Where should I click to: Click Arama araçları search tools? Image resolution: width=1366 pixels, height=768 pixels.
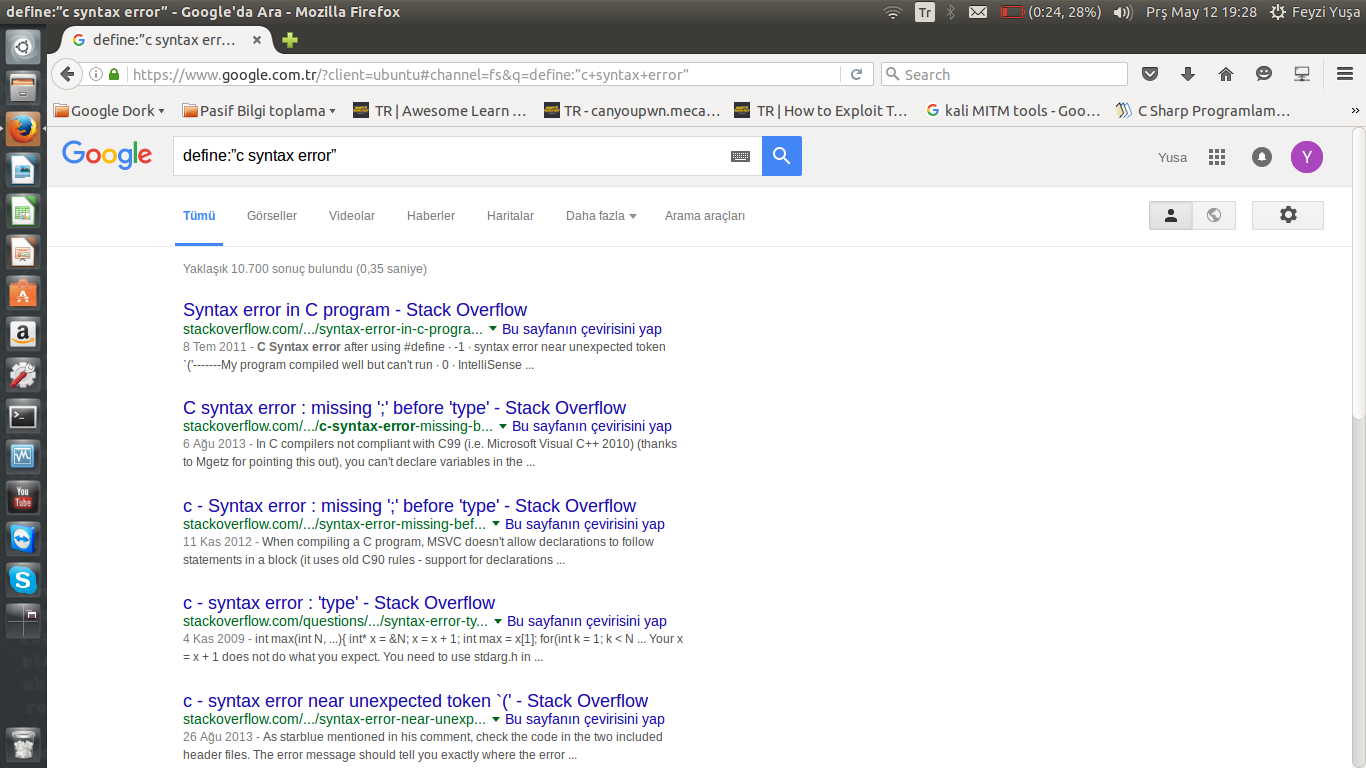[704, 216]
